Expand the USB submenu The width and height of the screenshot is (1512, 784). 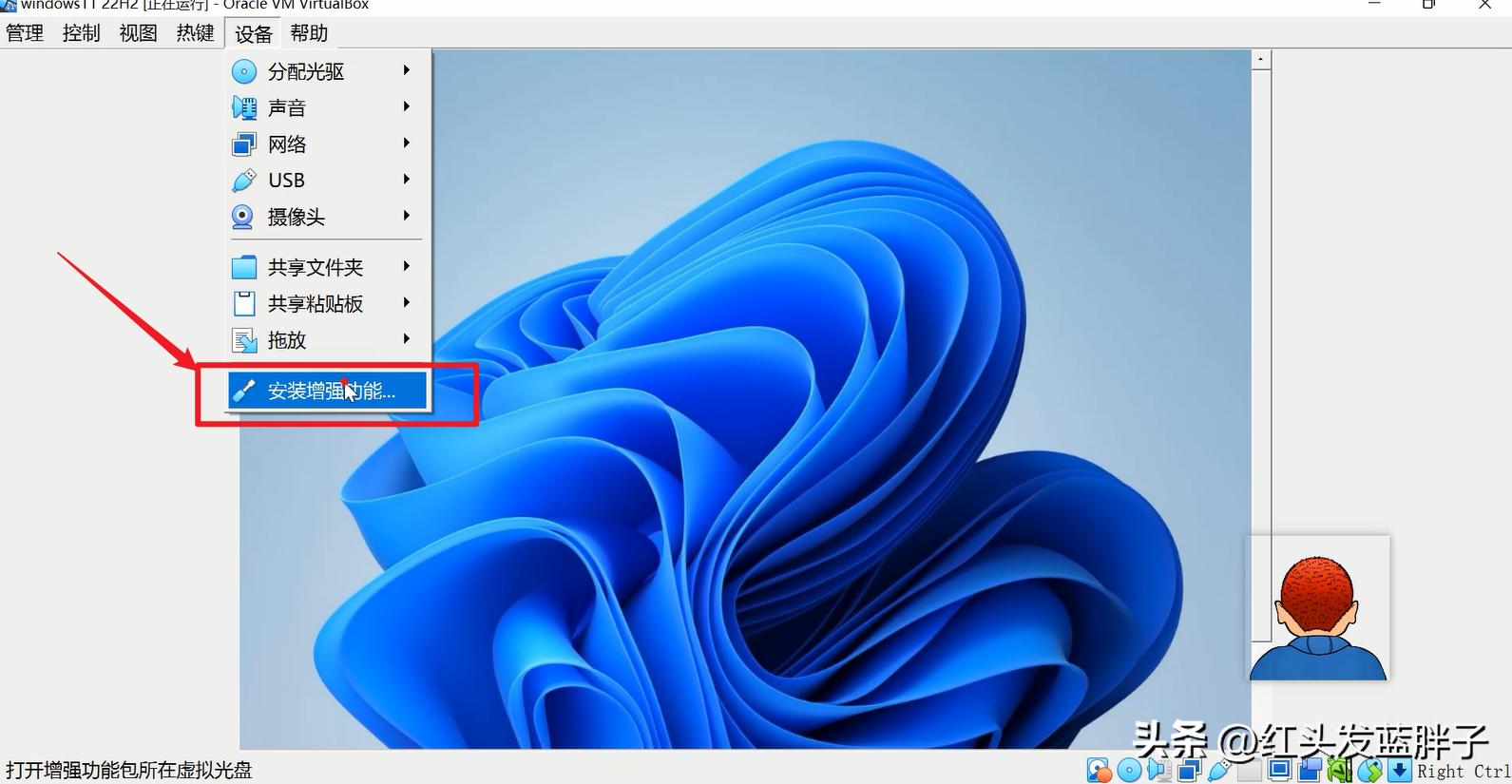pyautogui.click(x=328, y=180)
